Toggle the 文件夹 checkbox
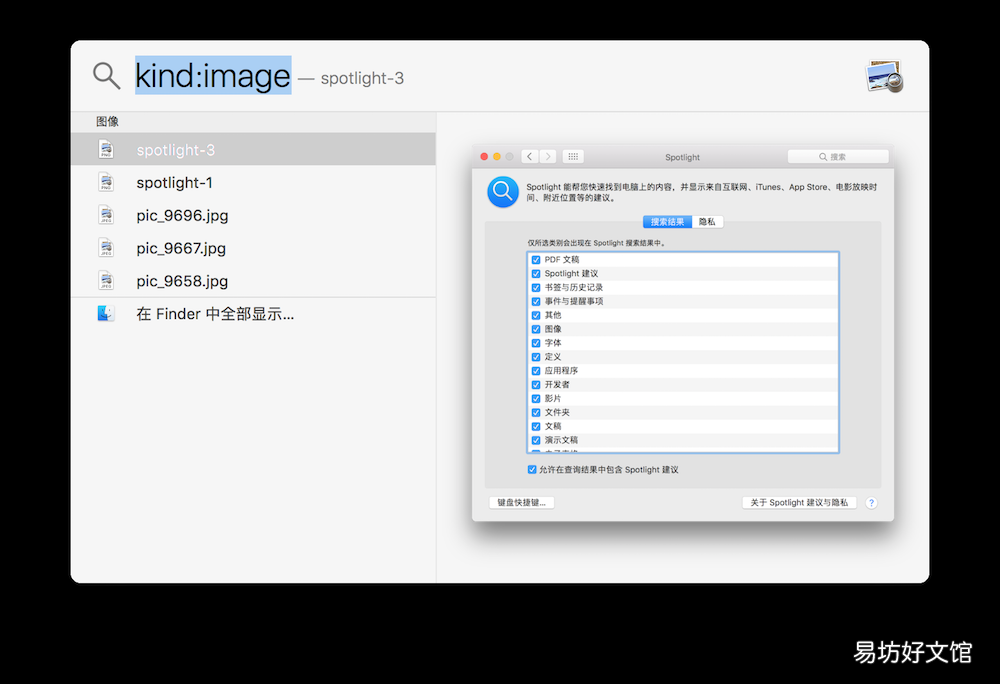 [536, 412]
